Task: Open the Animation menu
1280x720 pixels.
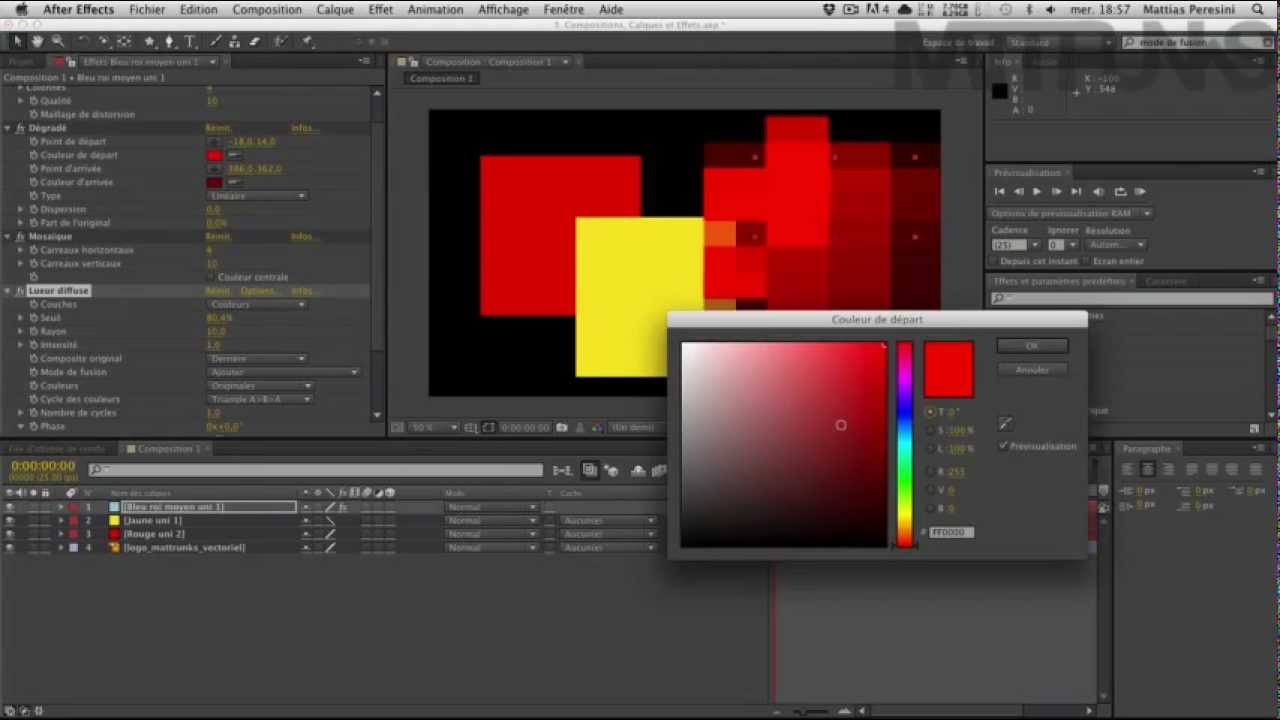Action: 435,9
